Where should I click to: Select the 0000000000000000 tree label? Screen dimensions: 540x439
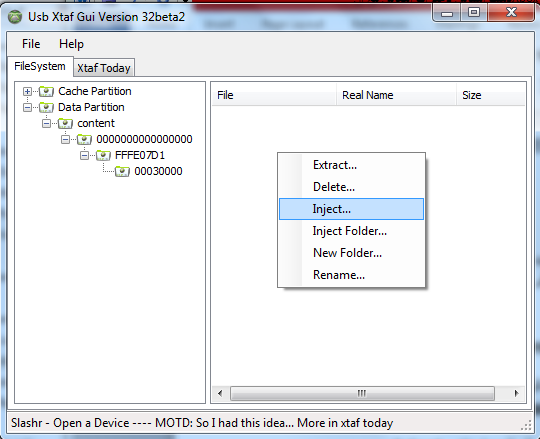click(x=144, y=139)
